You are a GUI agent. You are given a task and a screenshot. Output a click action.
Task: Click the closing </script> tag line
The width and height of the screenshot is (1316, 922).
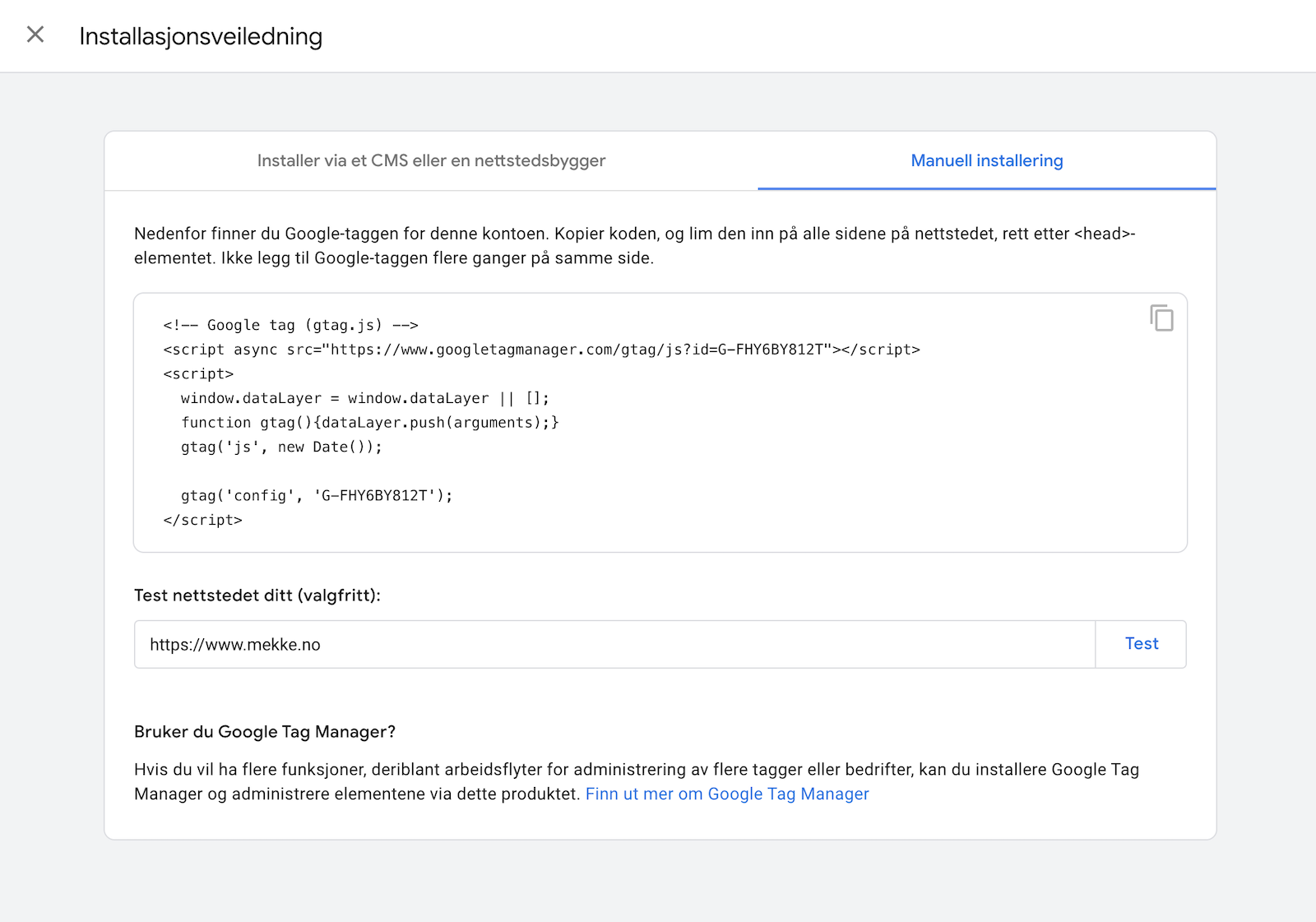click(x=202, y=520)
